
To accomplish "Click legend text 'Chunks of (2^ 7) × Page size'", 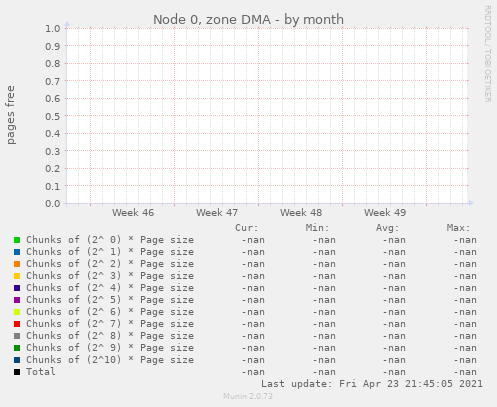I will point(110,324).
